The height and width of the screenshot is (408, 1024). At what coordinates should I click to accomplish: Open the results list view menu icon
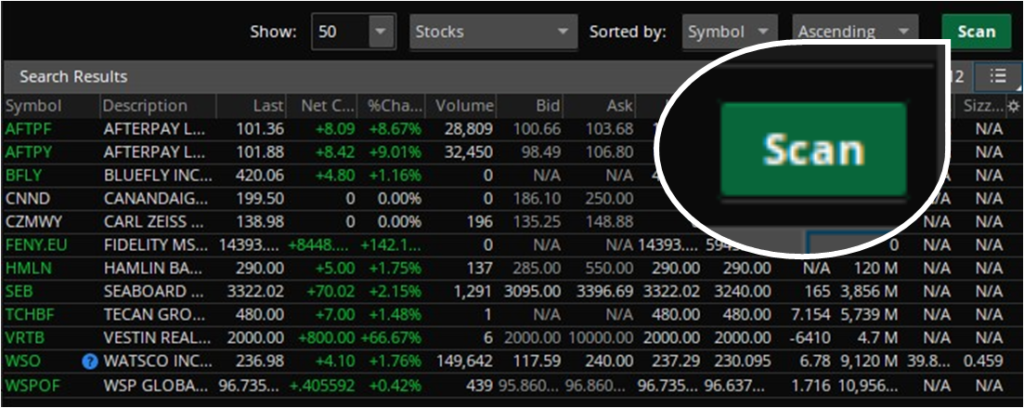point(998,76)
